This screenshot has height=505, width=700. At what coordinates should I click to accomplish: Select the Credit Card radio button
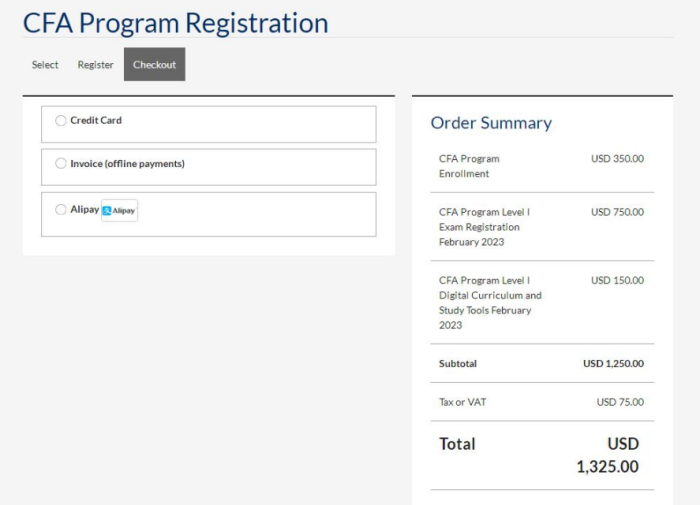point(61,121)
